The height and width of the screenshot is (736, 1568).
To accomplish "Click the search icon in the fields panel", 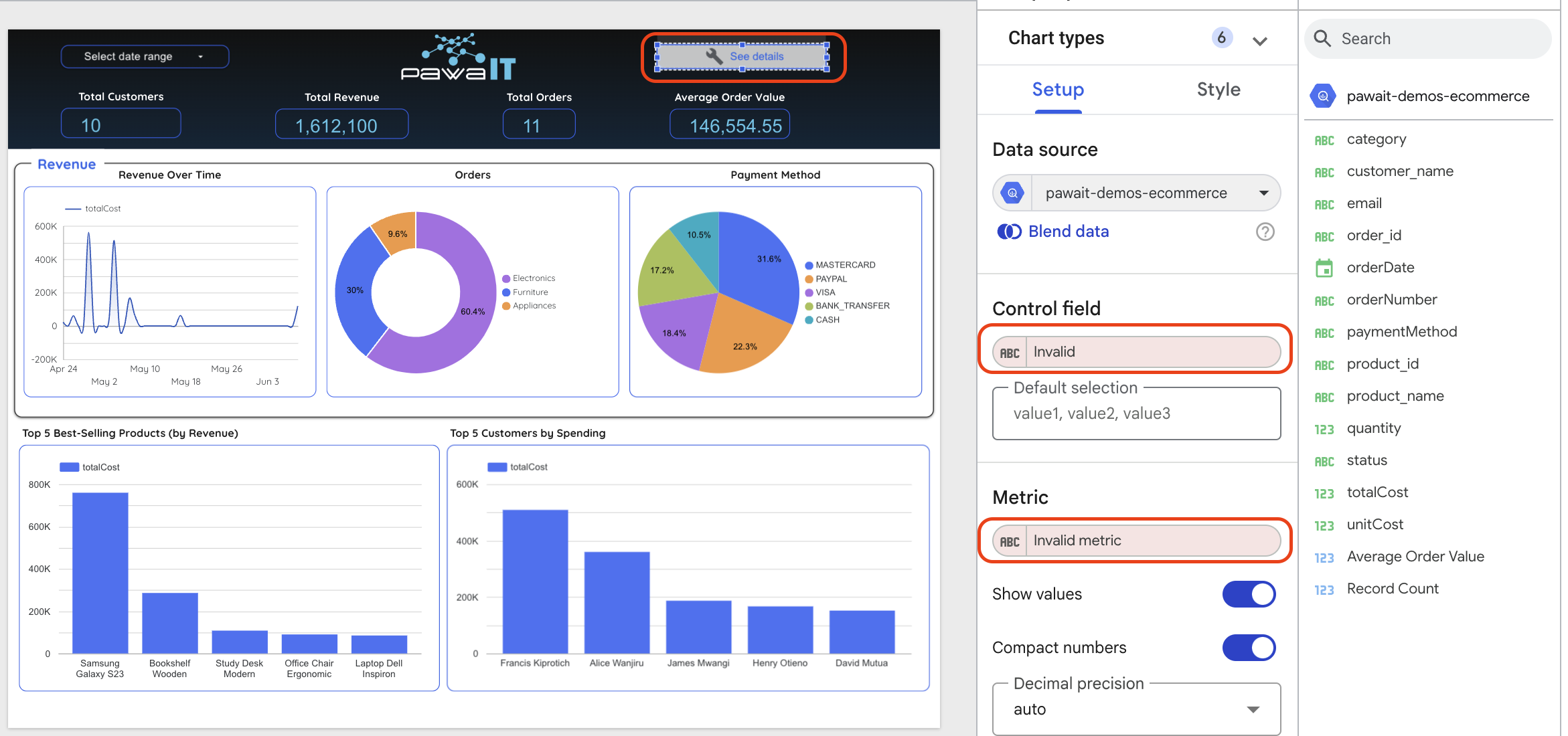I will pyautogui.click(x=1322, y=38).
